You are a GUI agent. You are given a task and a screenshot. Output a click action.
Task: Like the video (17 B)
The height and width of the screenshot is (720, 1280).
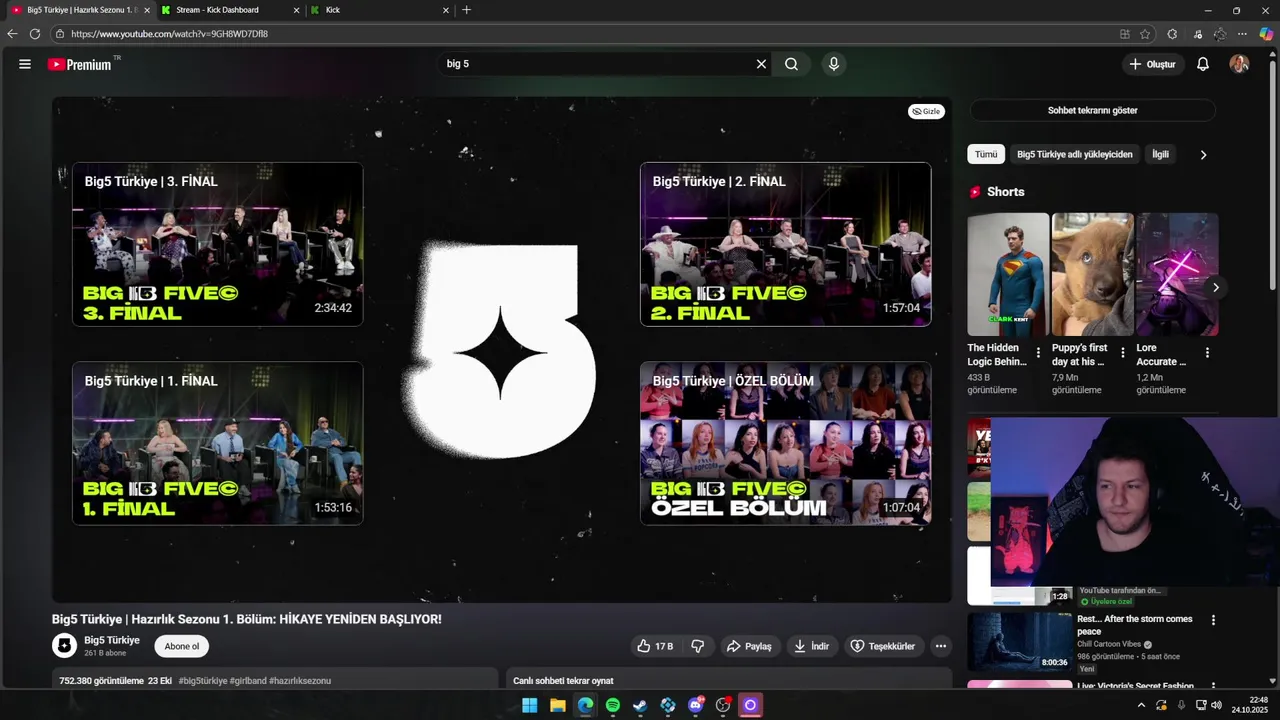656,646
